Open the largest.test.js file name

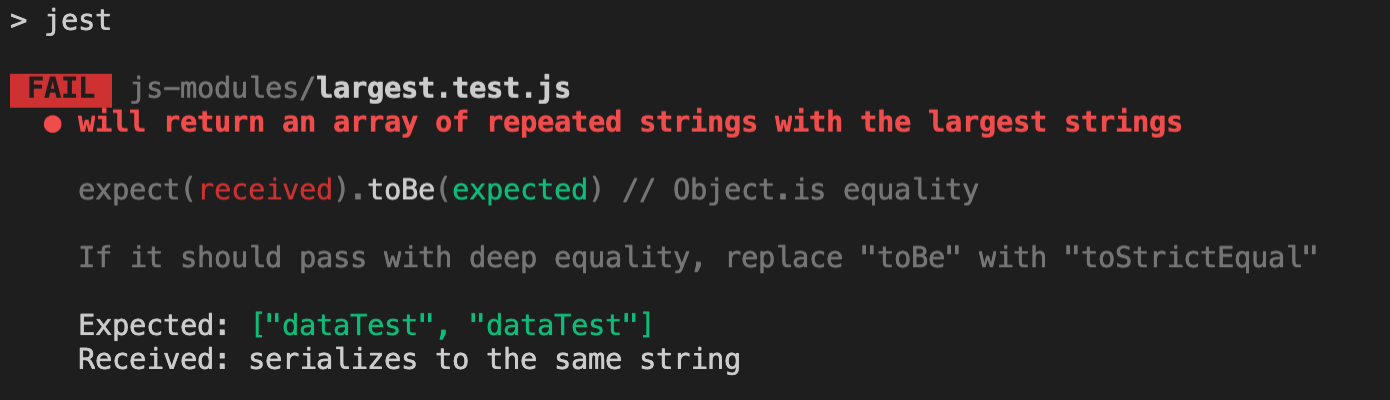click(443, 89)
